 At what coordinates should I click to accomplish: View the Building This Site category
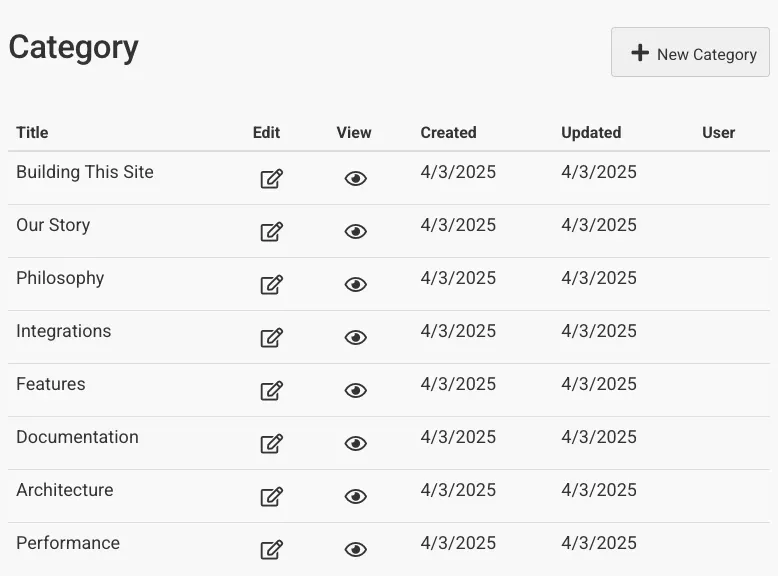355,179
